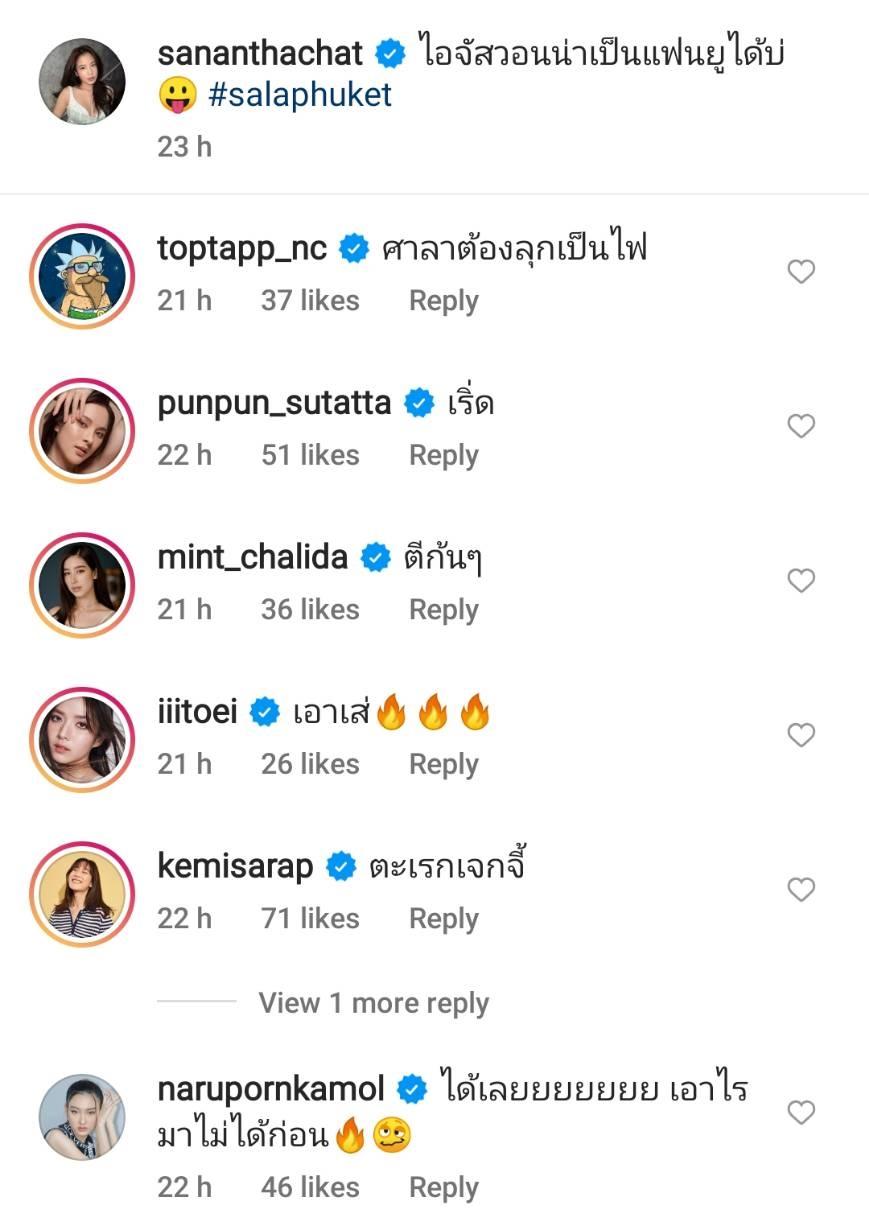Tap the heart beside narupornkamol's comment
This screenshot has width=869, height=1228.
801,1113
